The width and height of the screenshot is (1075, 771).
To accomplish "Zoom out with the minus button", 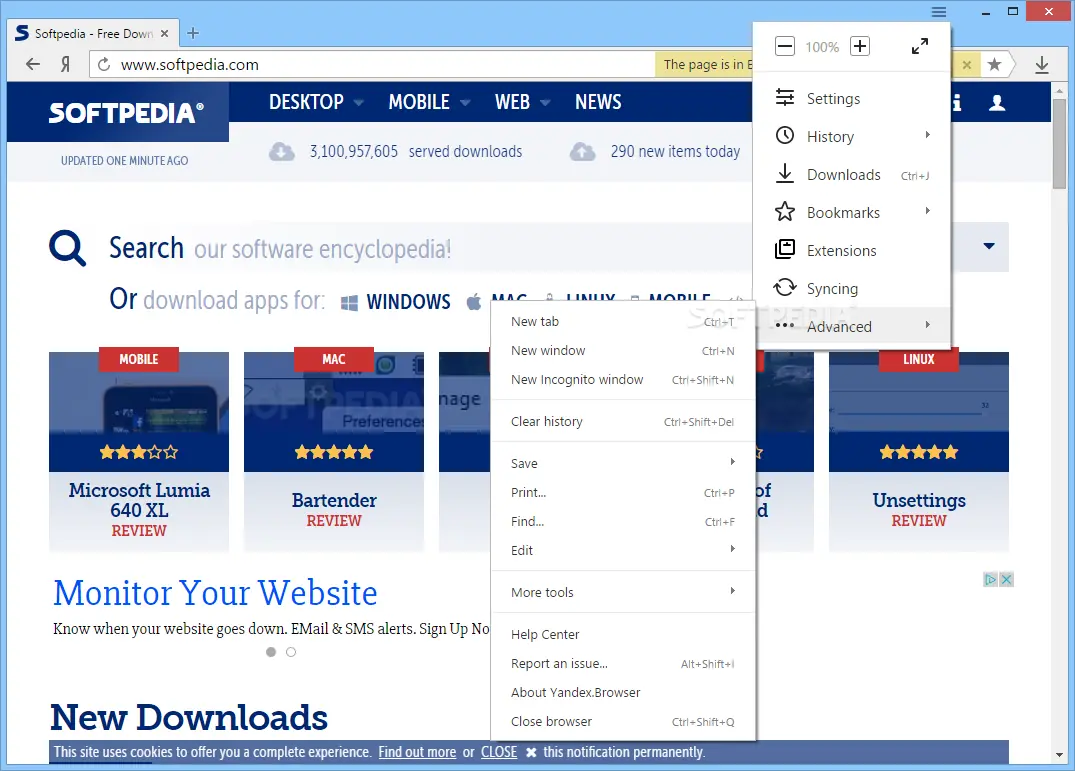I will coord(784,47).
